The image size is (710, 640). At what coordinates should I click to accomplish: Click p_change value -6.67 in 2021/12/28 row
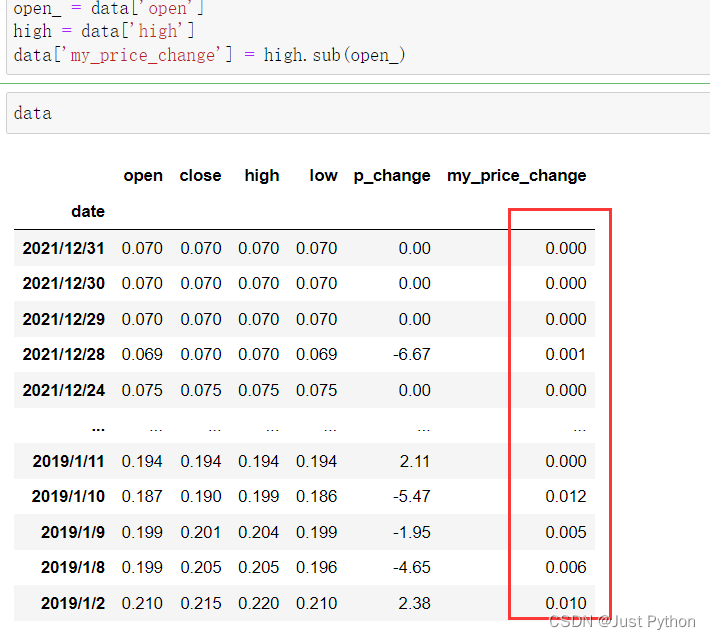[412, 355]
